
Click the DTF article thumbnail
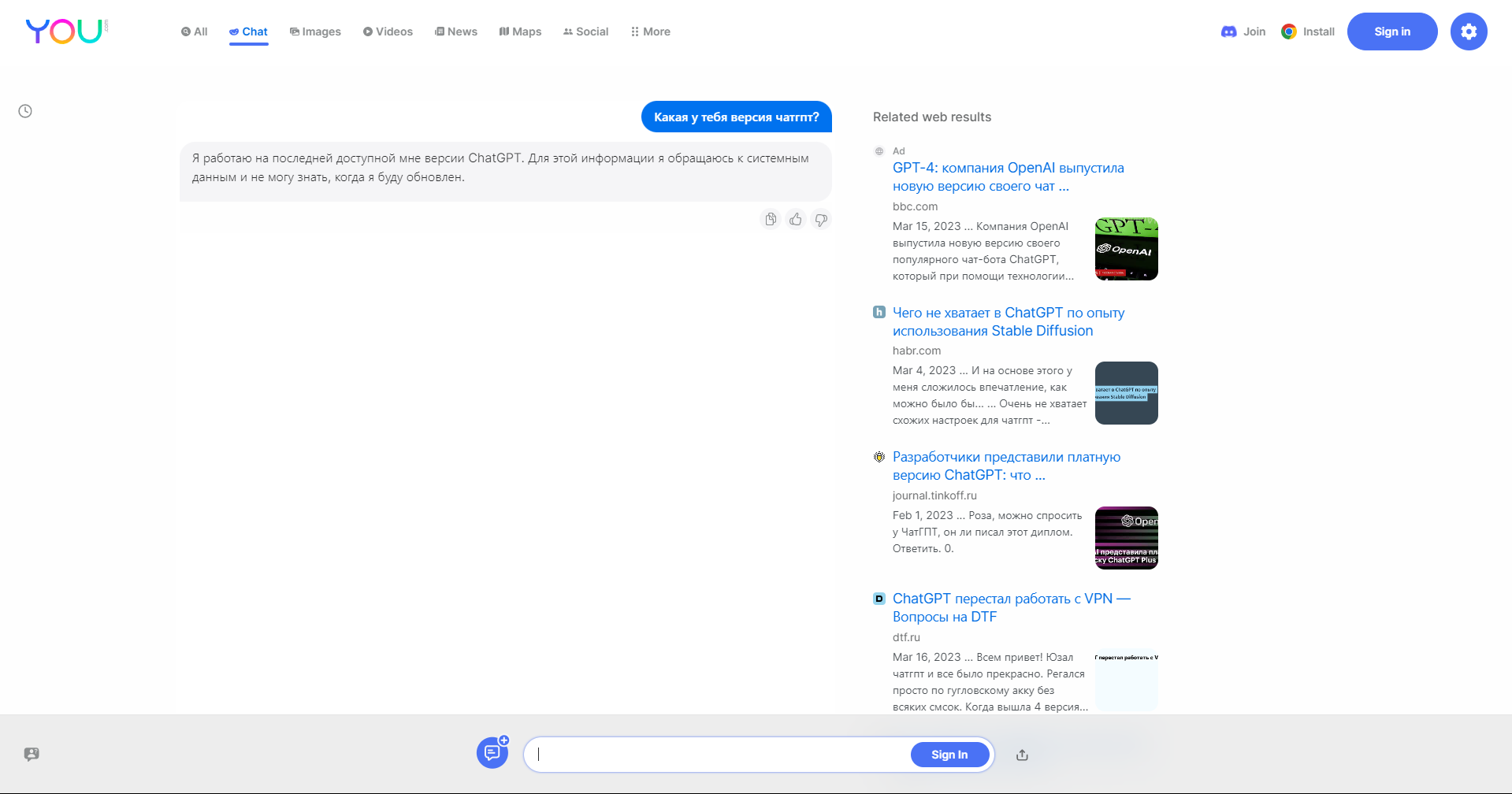pos(1127,680)
